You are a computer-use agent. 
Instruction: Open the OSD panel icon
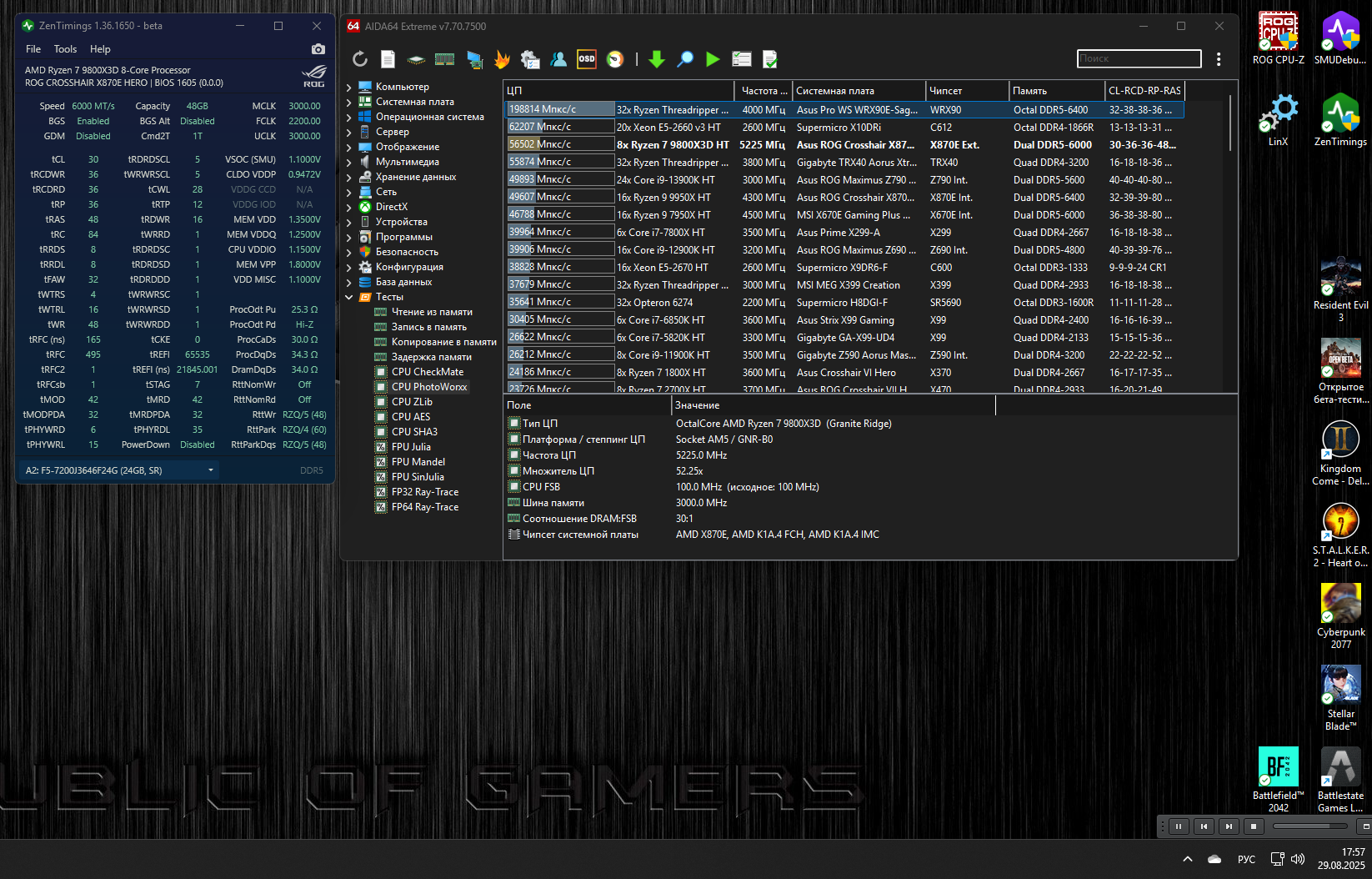coord(587,59)
